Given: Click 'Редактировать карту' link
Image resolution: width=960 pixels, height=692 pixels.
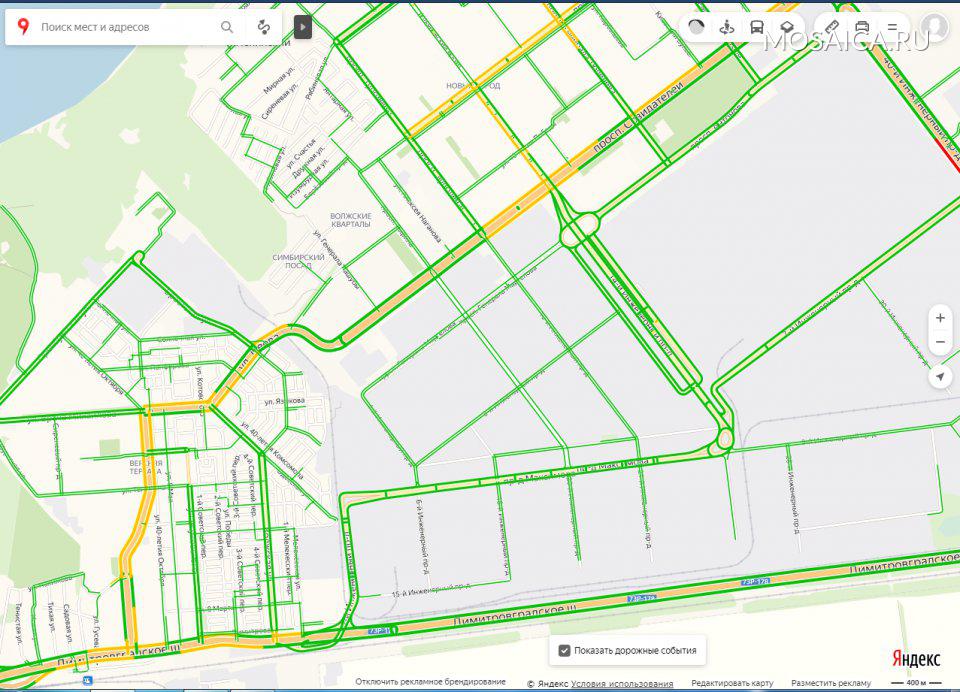Looking at the screenshot, I should (x=731, y=684).
